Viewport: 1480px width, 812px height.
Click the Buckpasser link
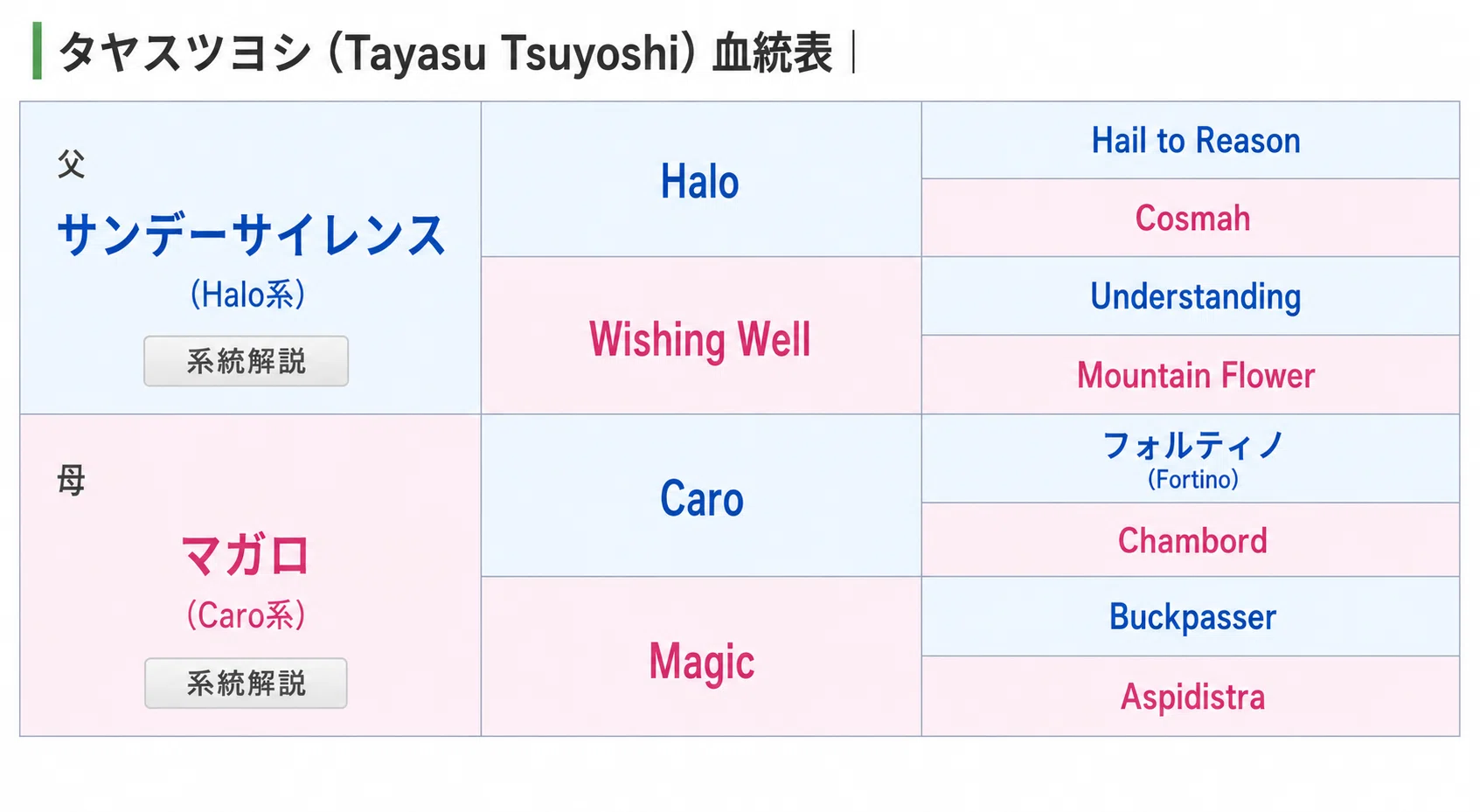(x=1192, y=617)
